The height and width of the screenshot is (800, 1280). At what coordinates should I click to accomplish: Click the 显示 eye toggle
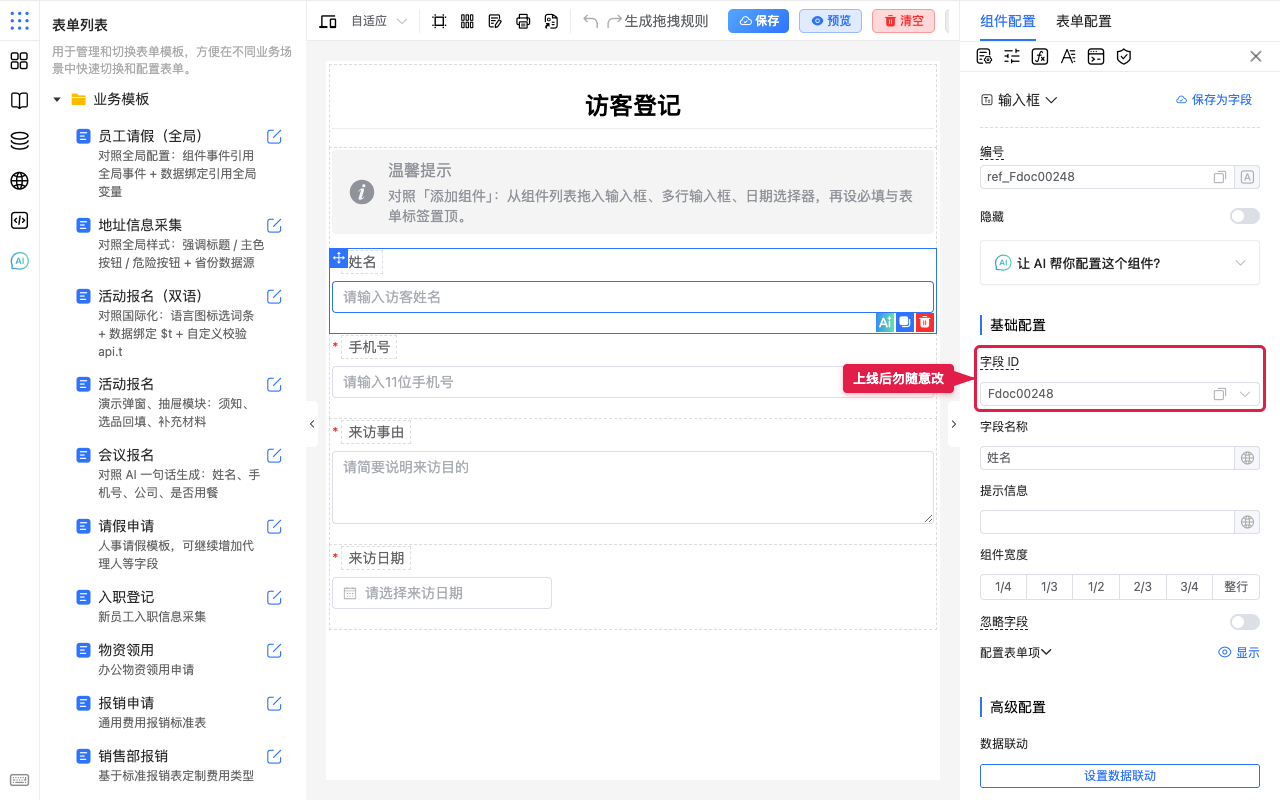pyautogui.click(x=1238, y=652)
